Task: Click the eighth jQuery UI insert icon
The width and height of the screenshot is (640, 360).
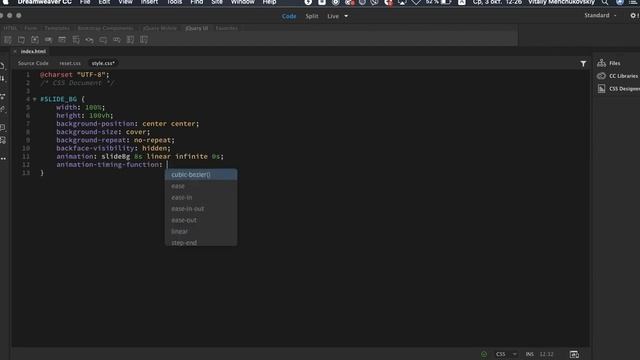Action: [103, 40]
